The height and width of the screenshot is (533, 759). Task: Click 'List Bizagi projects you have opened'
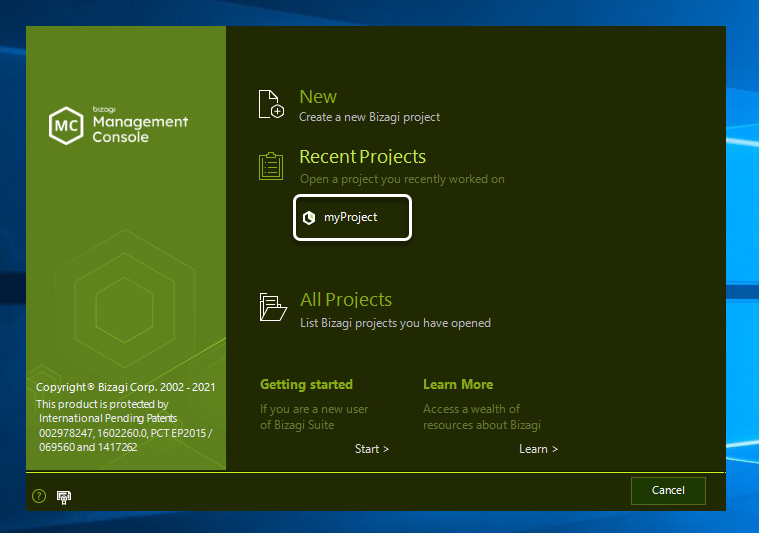click(x=395, y=323)
